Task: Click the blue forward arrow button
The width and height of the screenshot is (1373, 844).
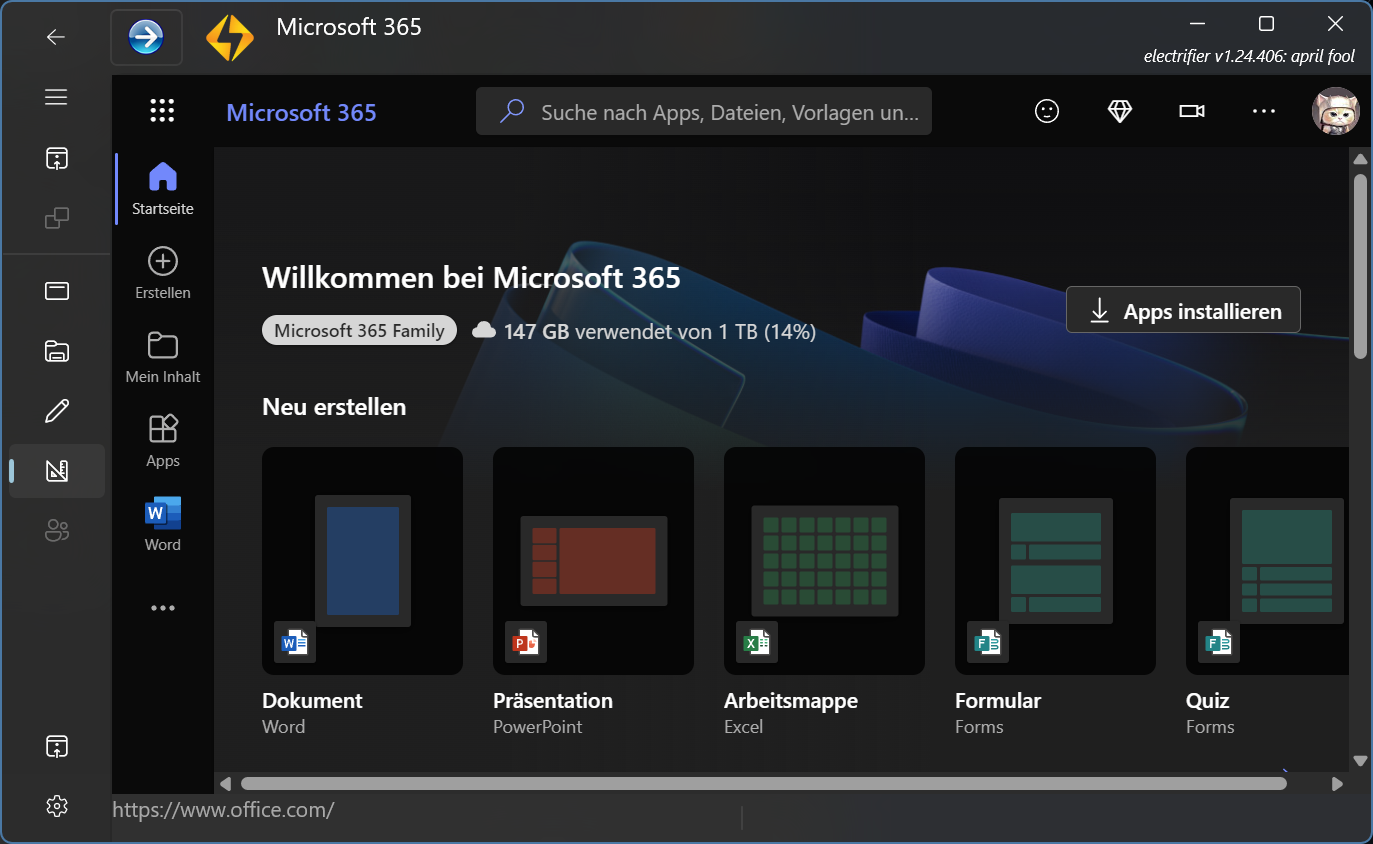Action: (146, 37)
